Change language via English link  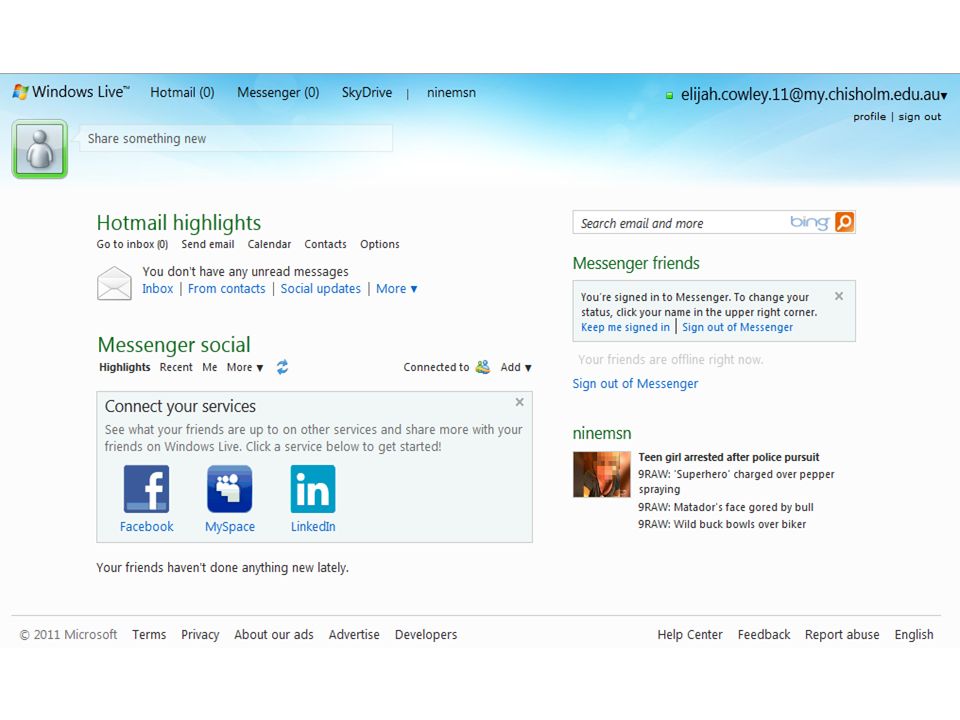914,635
